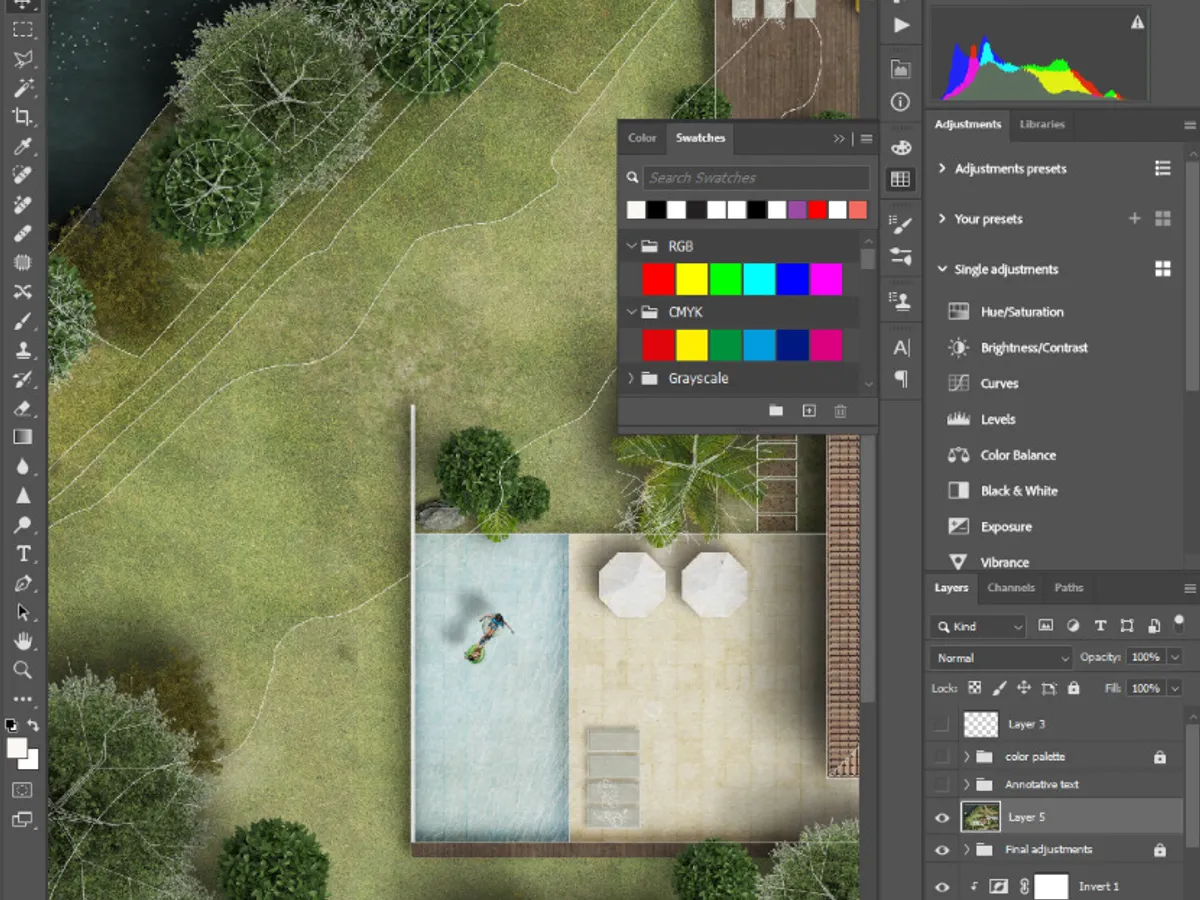
Task: Expand the Grayscale swatches folder
Action: (630, 378)
